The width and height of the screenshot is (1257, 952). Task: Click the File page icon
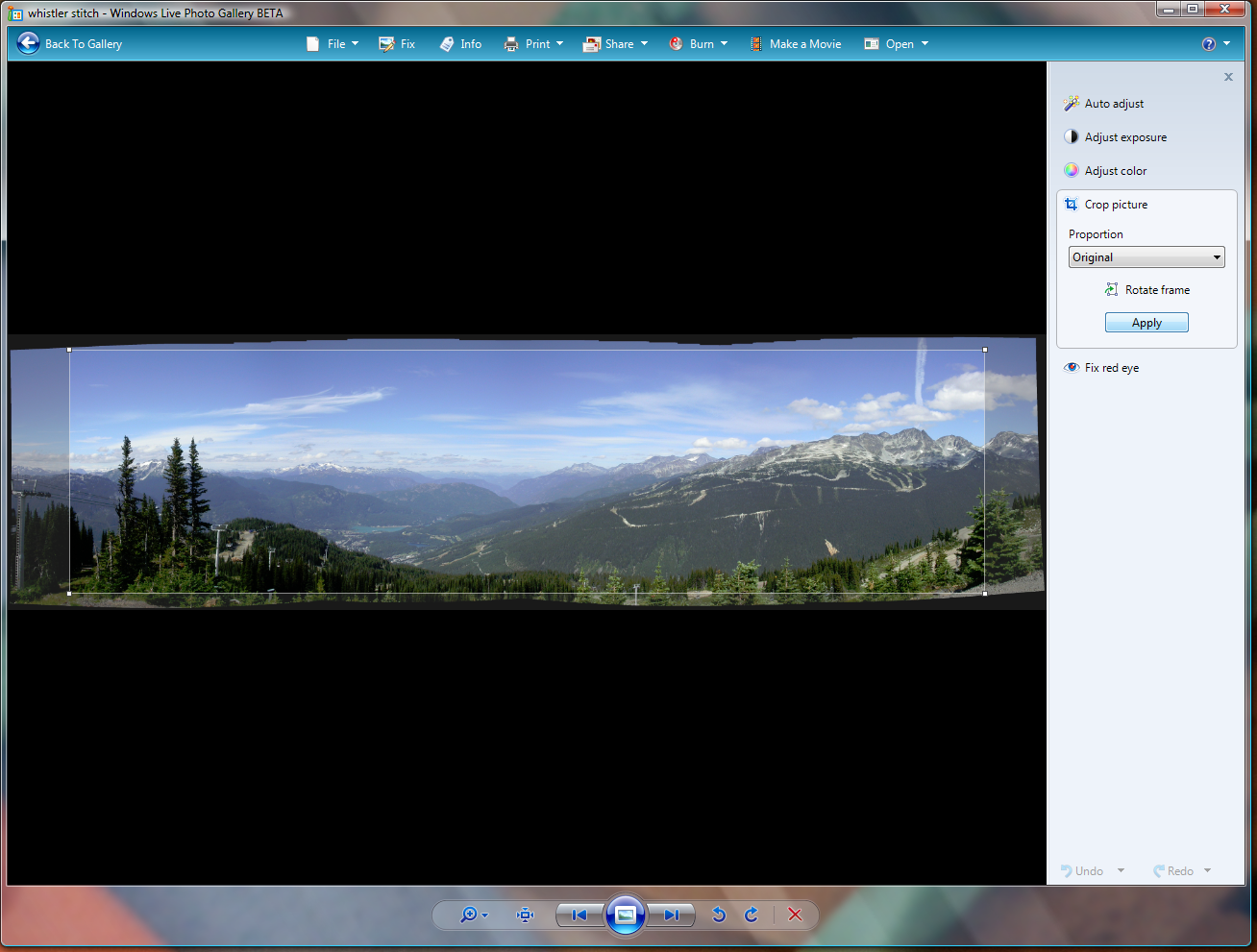tap(312, 44)
